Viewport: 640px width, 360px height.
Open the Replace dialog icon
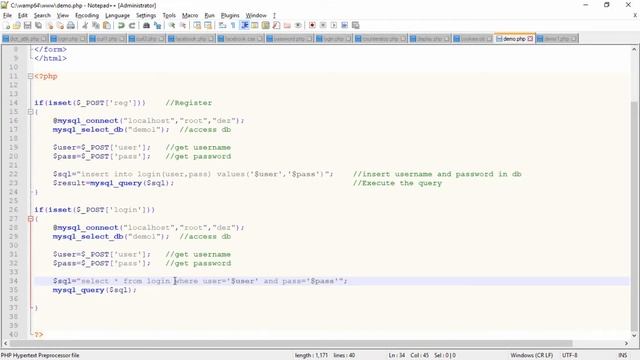157,25
